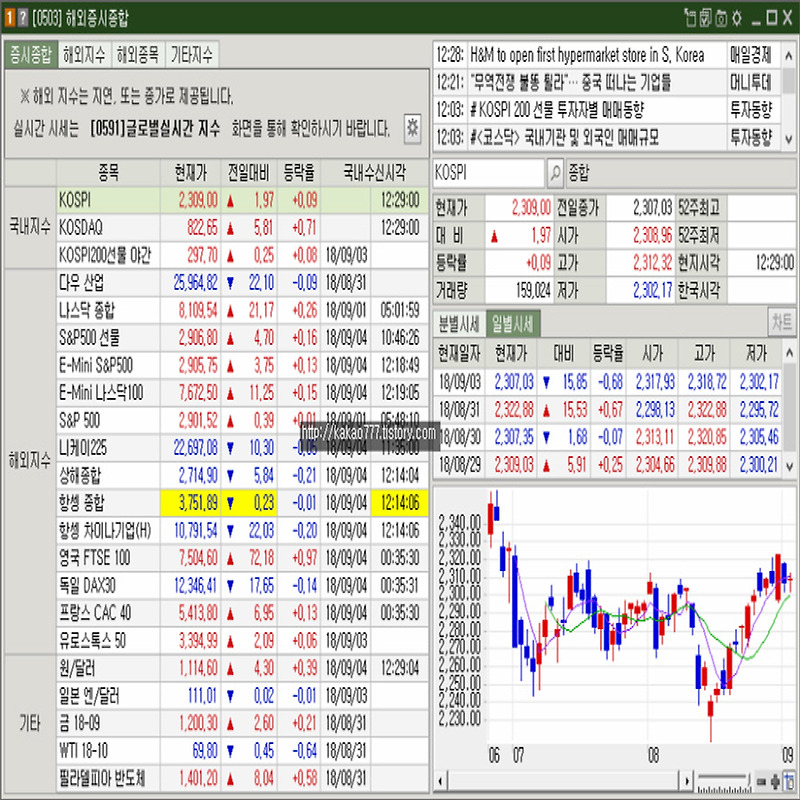Click the left arrow of the chart scrollbar
Viewport: 800px width, 800px height.
coord(441,782)
